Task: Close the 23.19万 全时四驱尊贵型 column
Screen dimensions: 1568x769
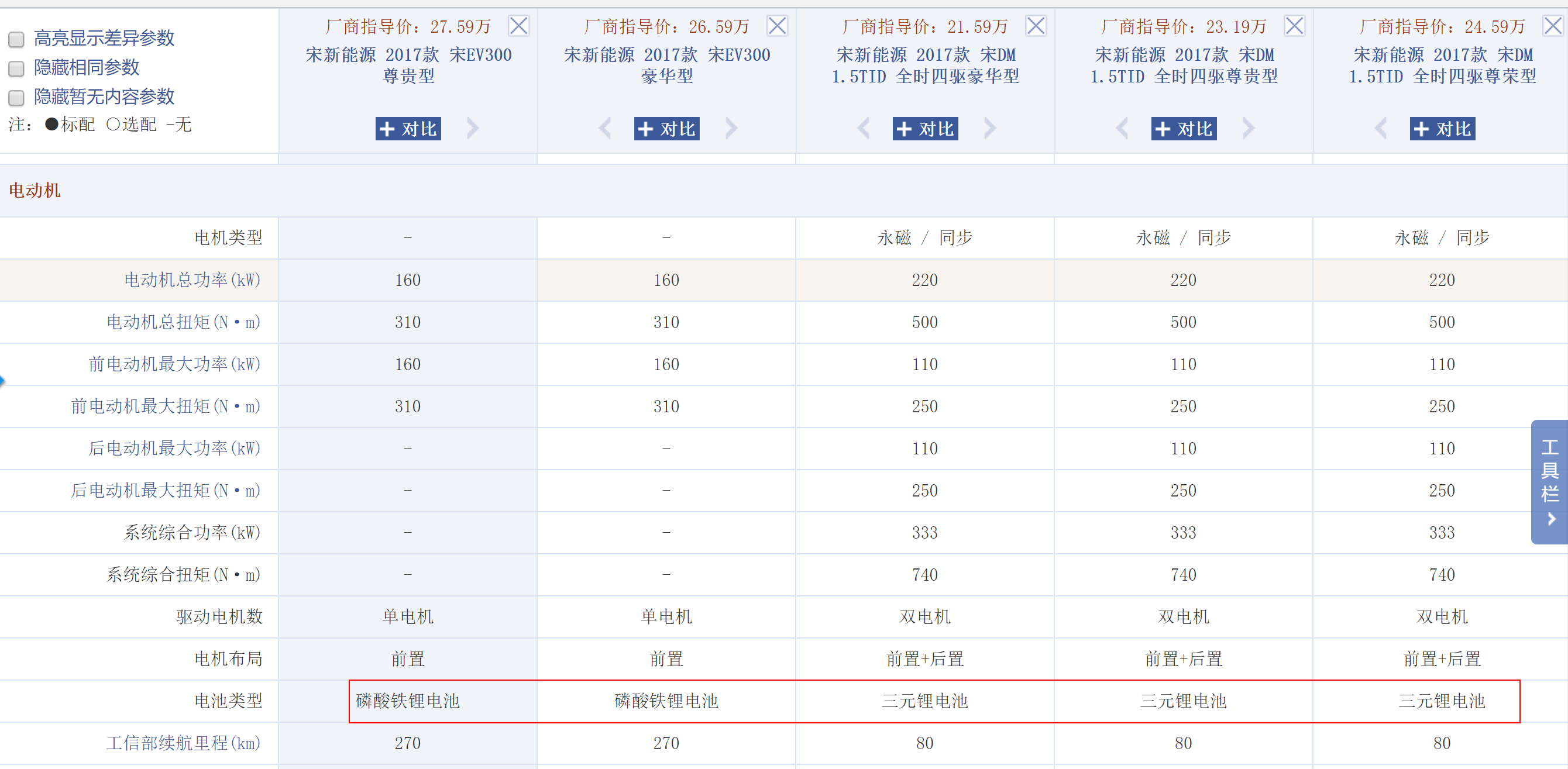Action: point(1294,26)
